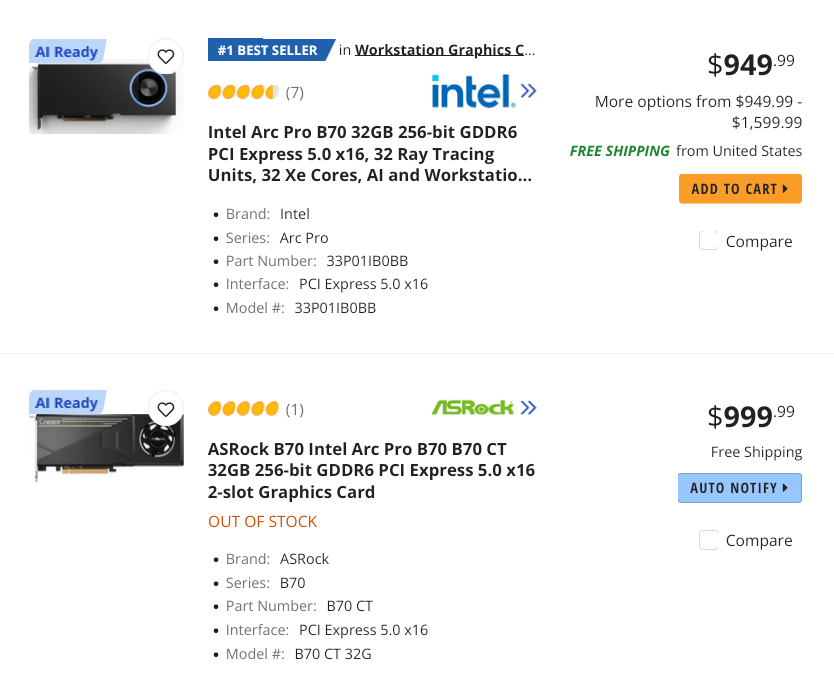Screen dimensions: 834x690
Task: Open Workstation Graphics Cards category link
Action: pos(444,50)
